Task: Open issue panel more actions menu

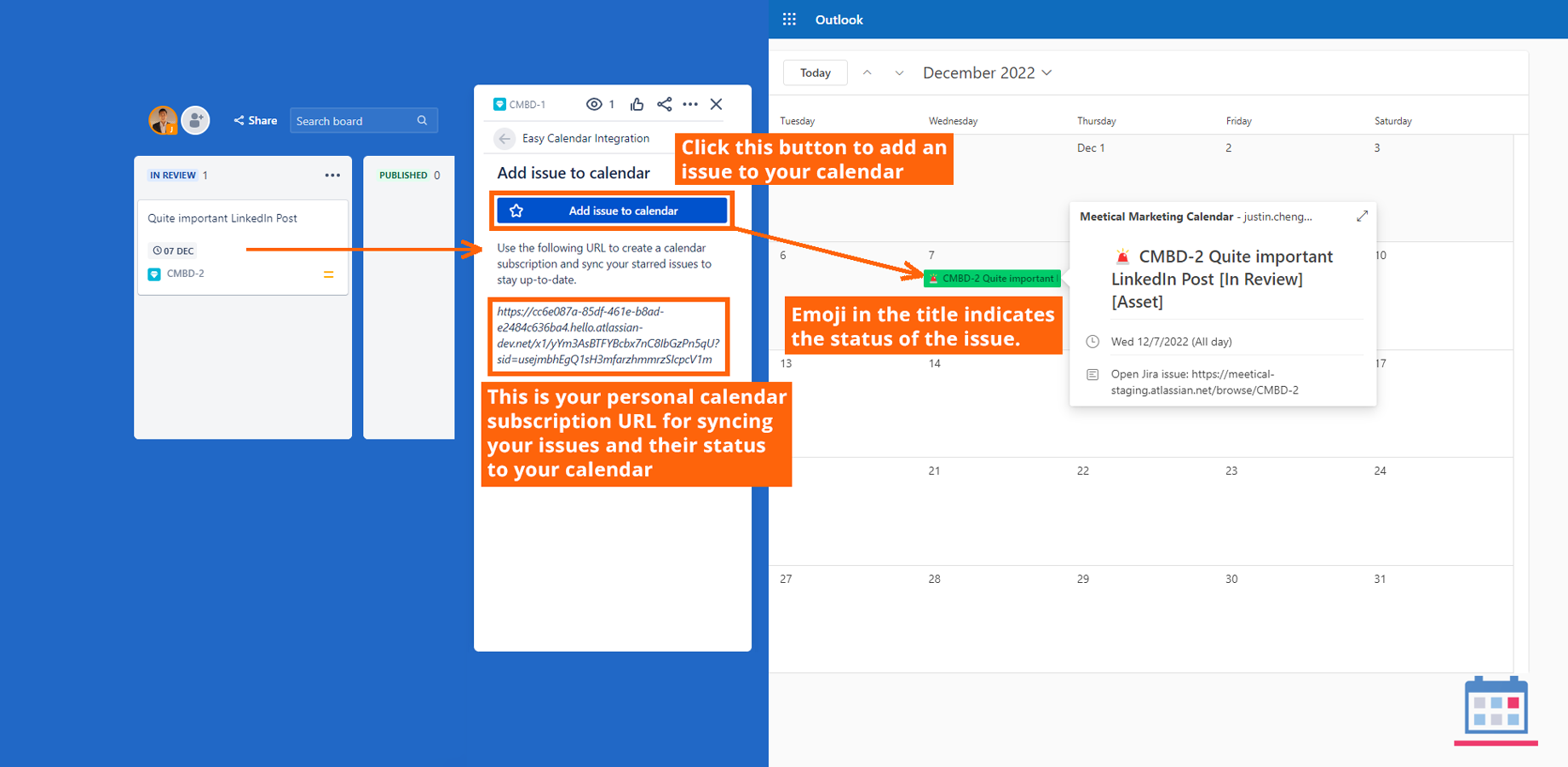Action: coord(690,104)
